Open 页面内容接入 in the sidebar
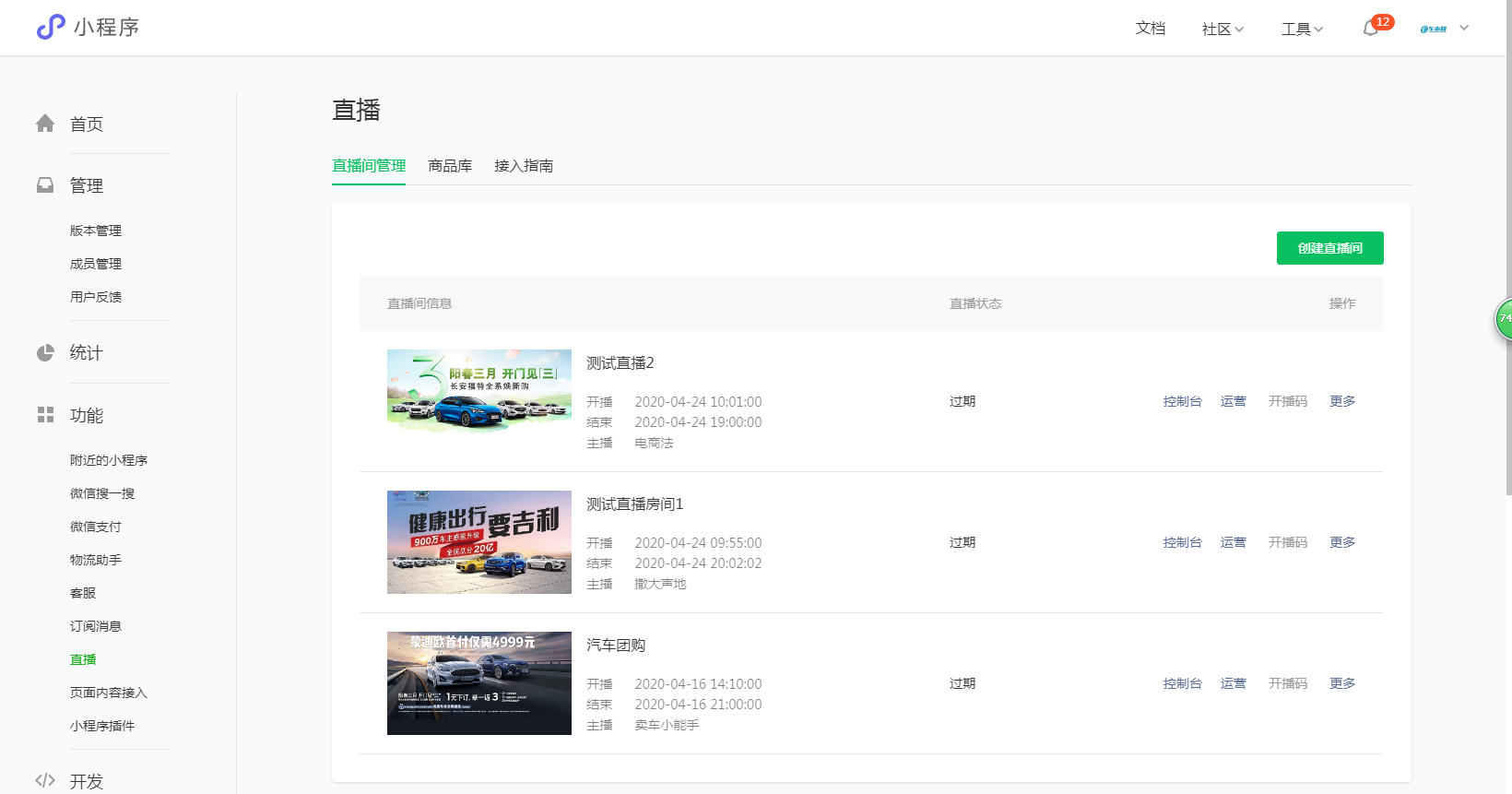The image size is (1512, 794). 109,693
